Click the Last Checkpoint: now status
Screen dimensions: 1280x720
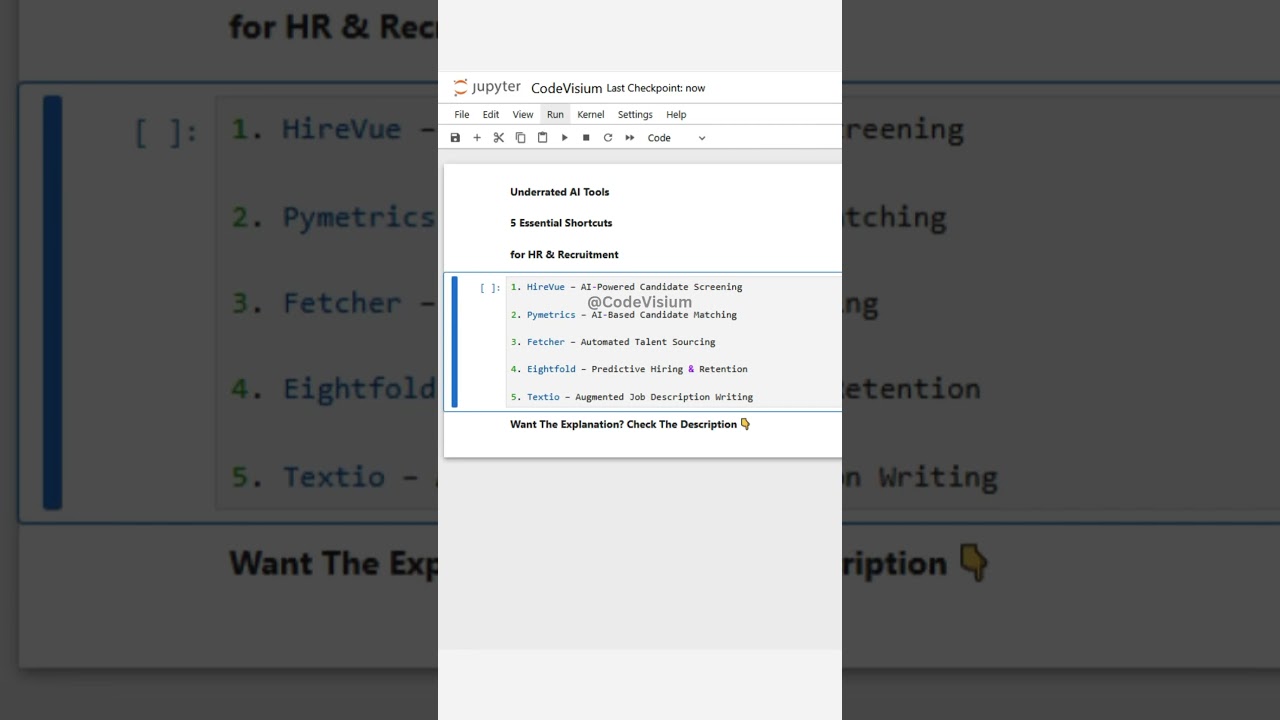656,88
